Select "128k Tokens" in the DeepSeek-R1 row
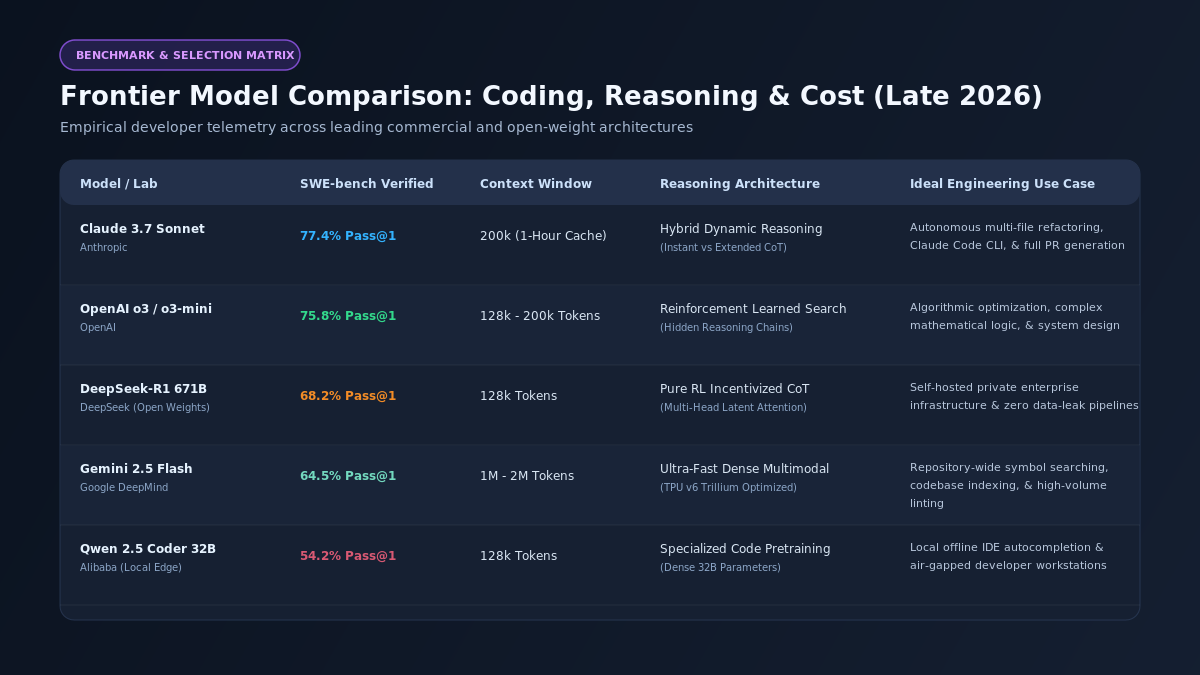This screenshot has height=675, width=1200. pos(518,396)
